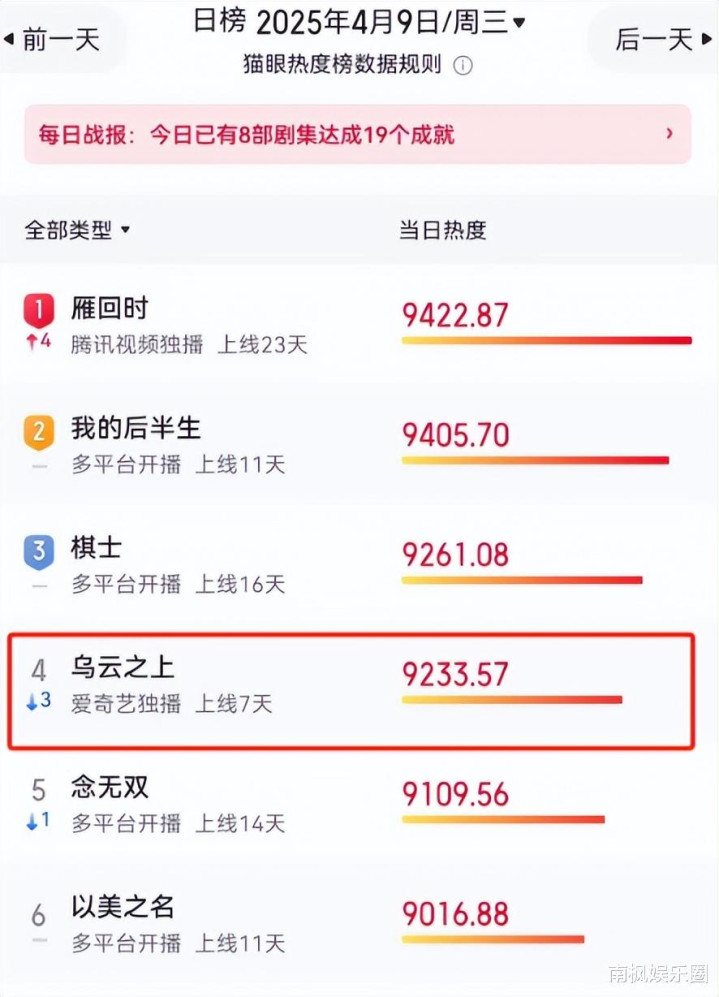Click the 当日热度 column header

pyautogui.click(x=443, y=230)
